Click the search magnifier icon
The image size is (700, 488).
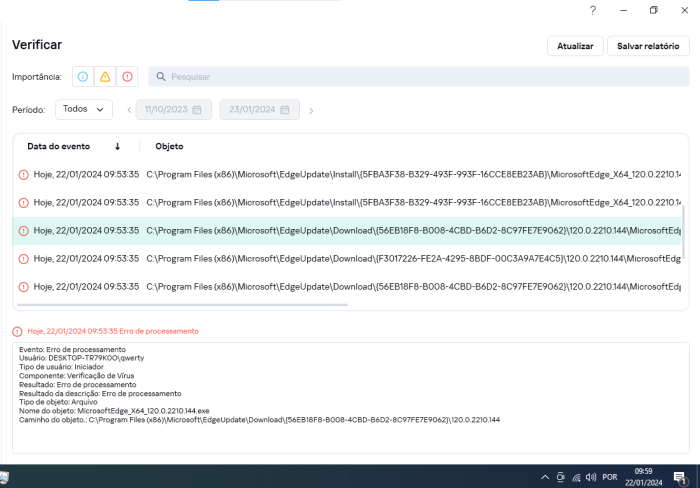(x=161, y=77)
